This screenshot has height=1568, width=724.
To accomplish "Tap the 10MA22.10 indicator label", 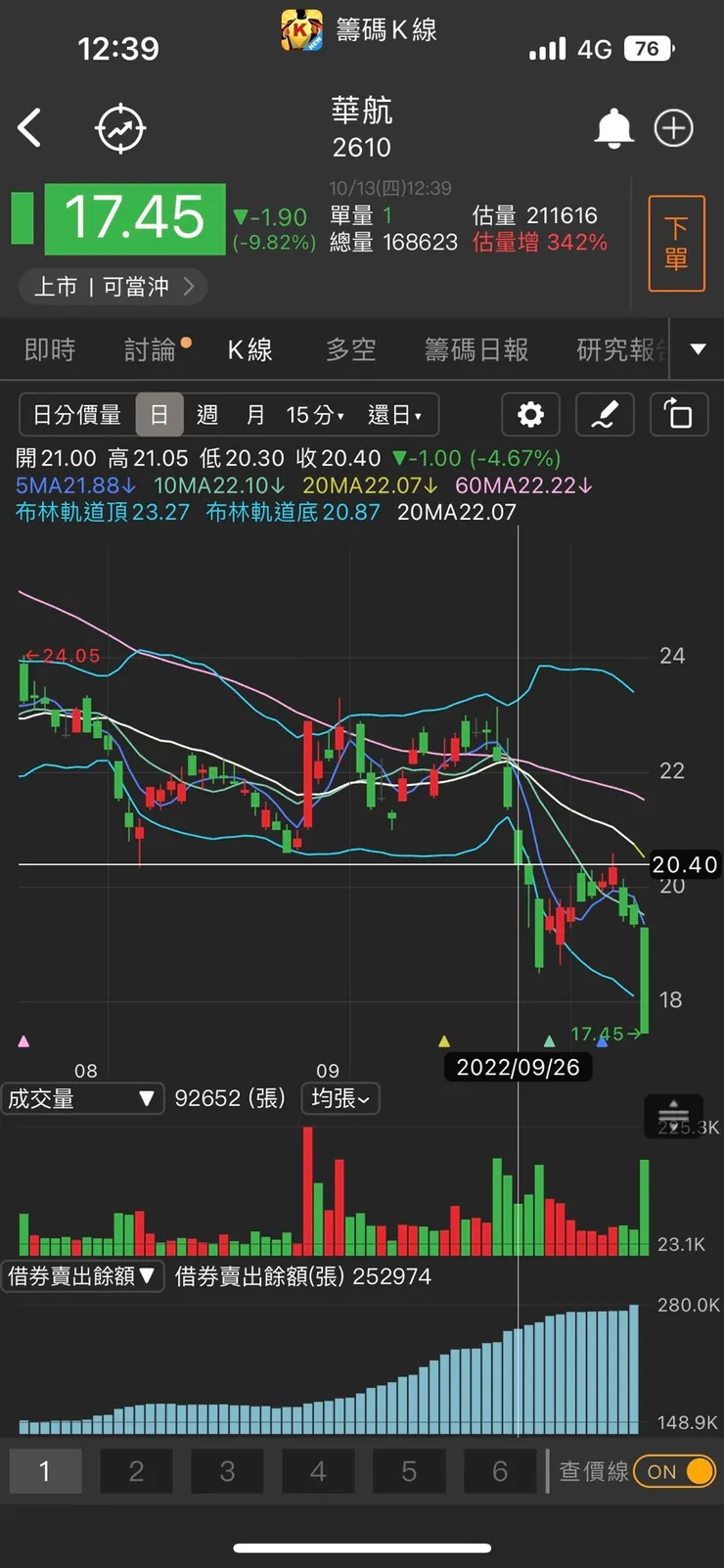I will coord(220,485).
